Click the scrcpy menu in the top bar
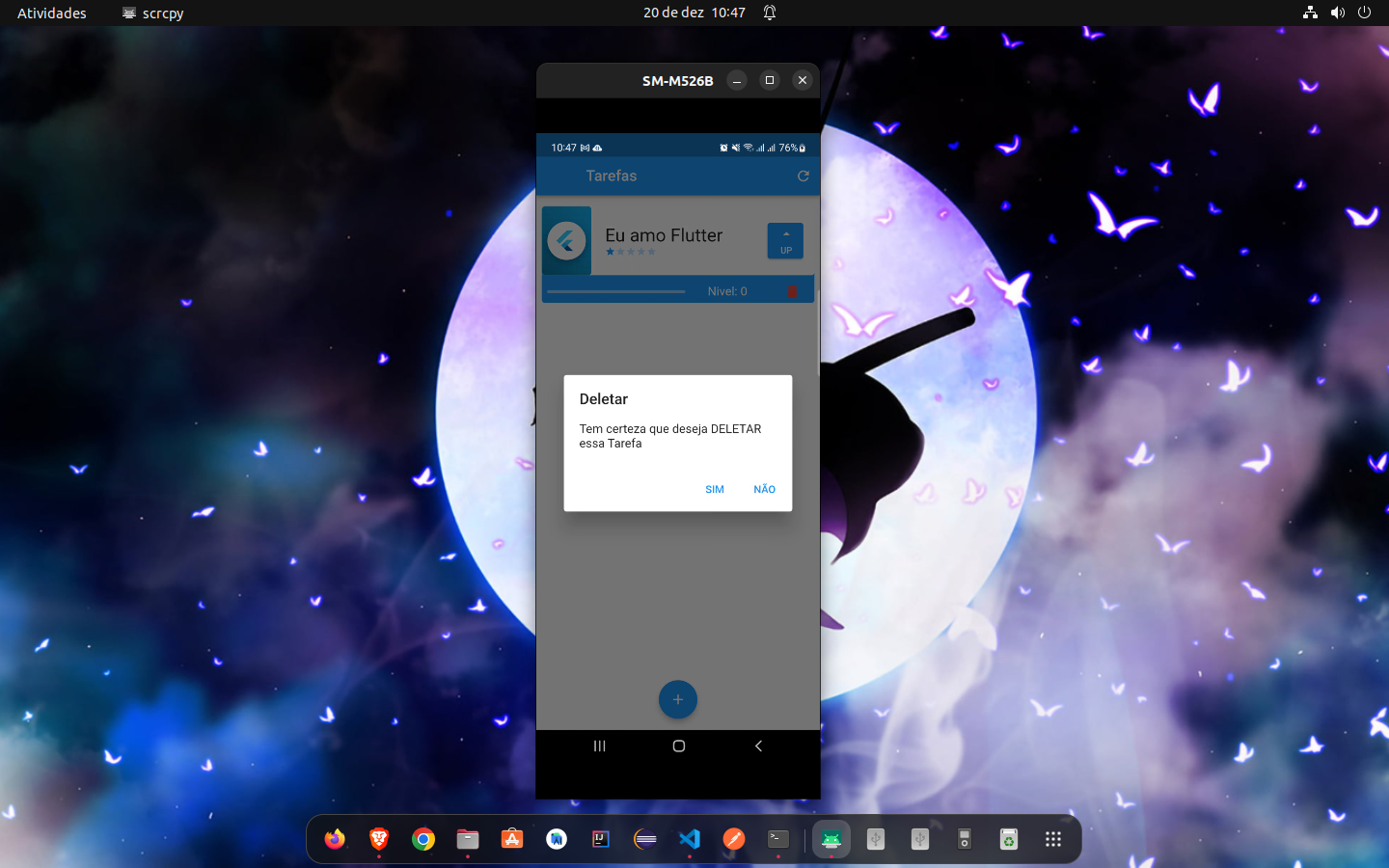This screenshot has width=1389, height=868. coord(151,13)
